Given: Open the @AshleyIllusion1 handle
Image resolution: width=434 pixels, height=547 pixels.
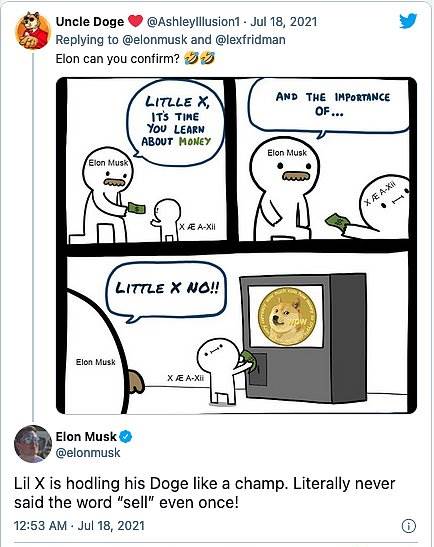Looking at the screenshot, I should tap(194, 22).
